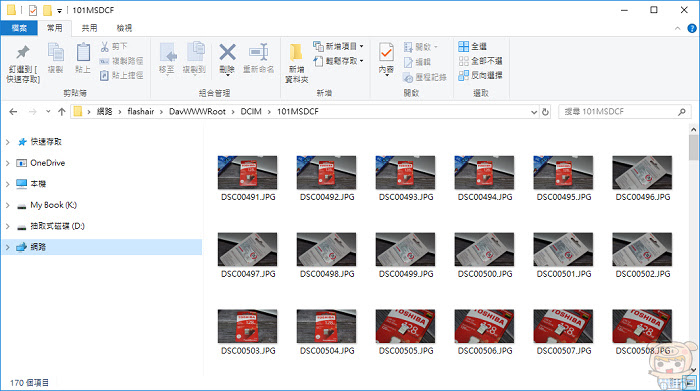Screen dimensions: 700x391
Task: Open the help question mark icon
Action: [692, 28]
